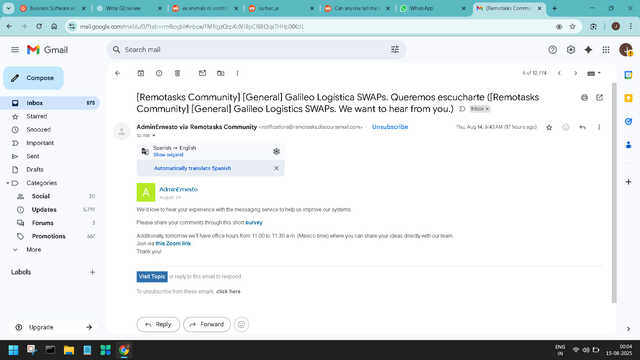Mark email as unread with envelope icon
The height and width of the screenshot is (360, 640).
(x=202, y=73)
